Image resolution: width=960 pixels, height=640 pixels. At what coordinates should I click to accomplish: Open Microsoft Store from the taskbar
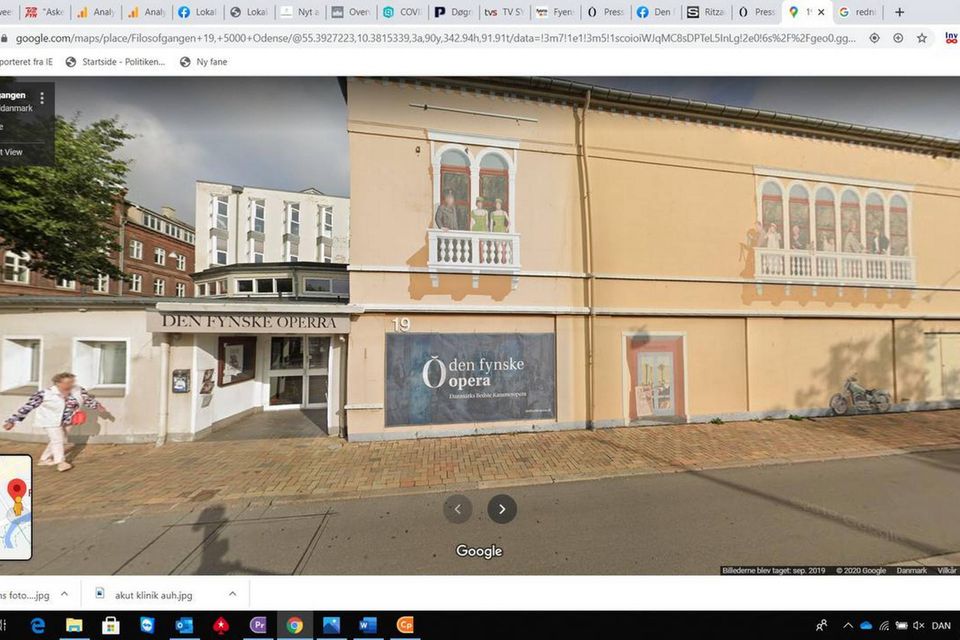111,625
